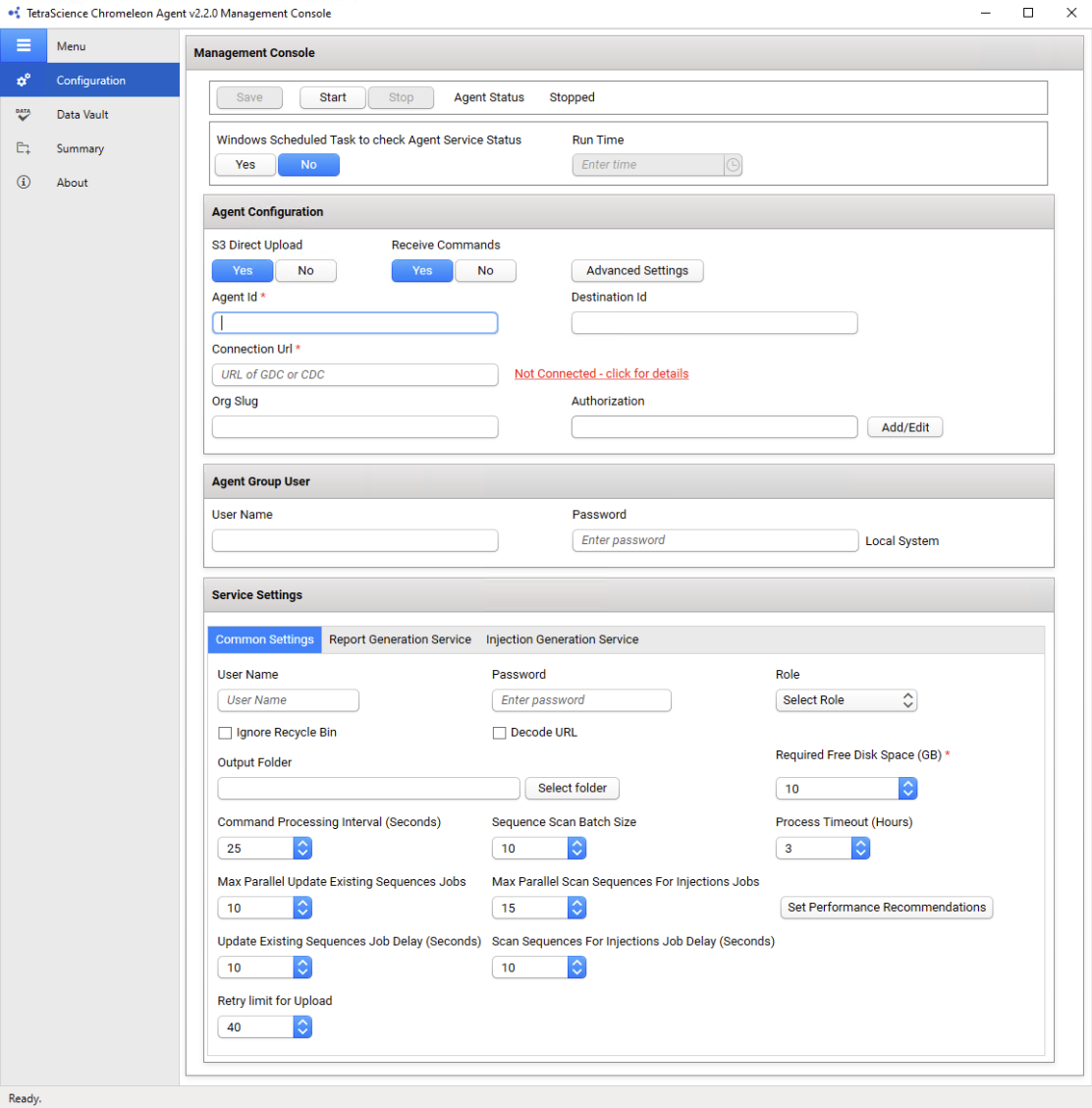
Task: Open About in the sidebar
Action: click(89, 182)
